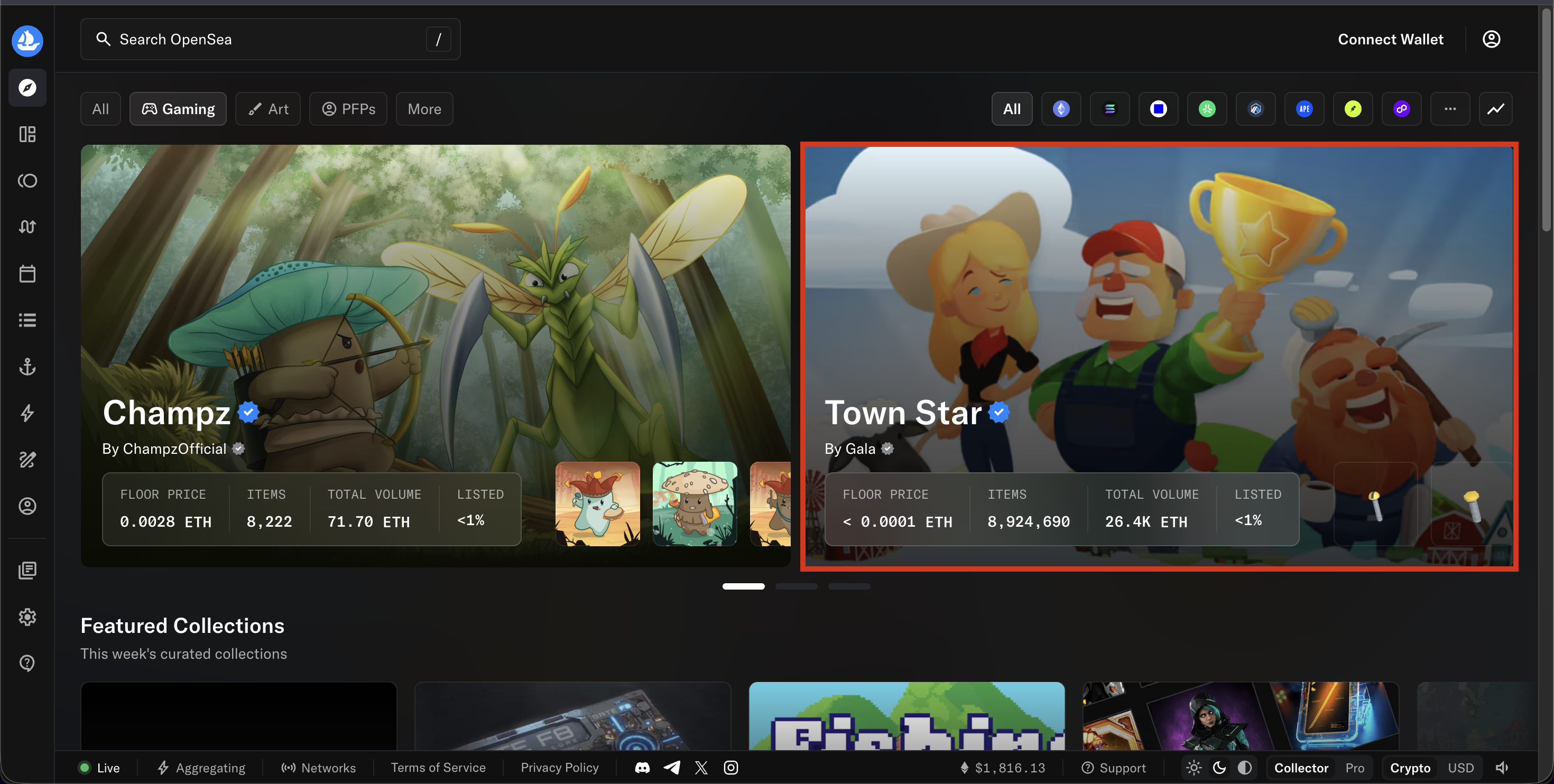Select Crypto currency display
Image resolution: width=1554 pixels, height=784 pixels.
coord(1410,768)
